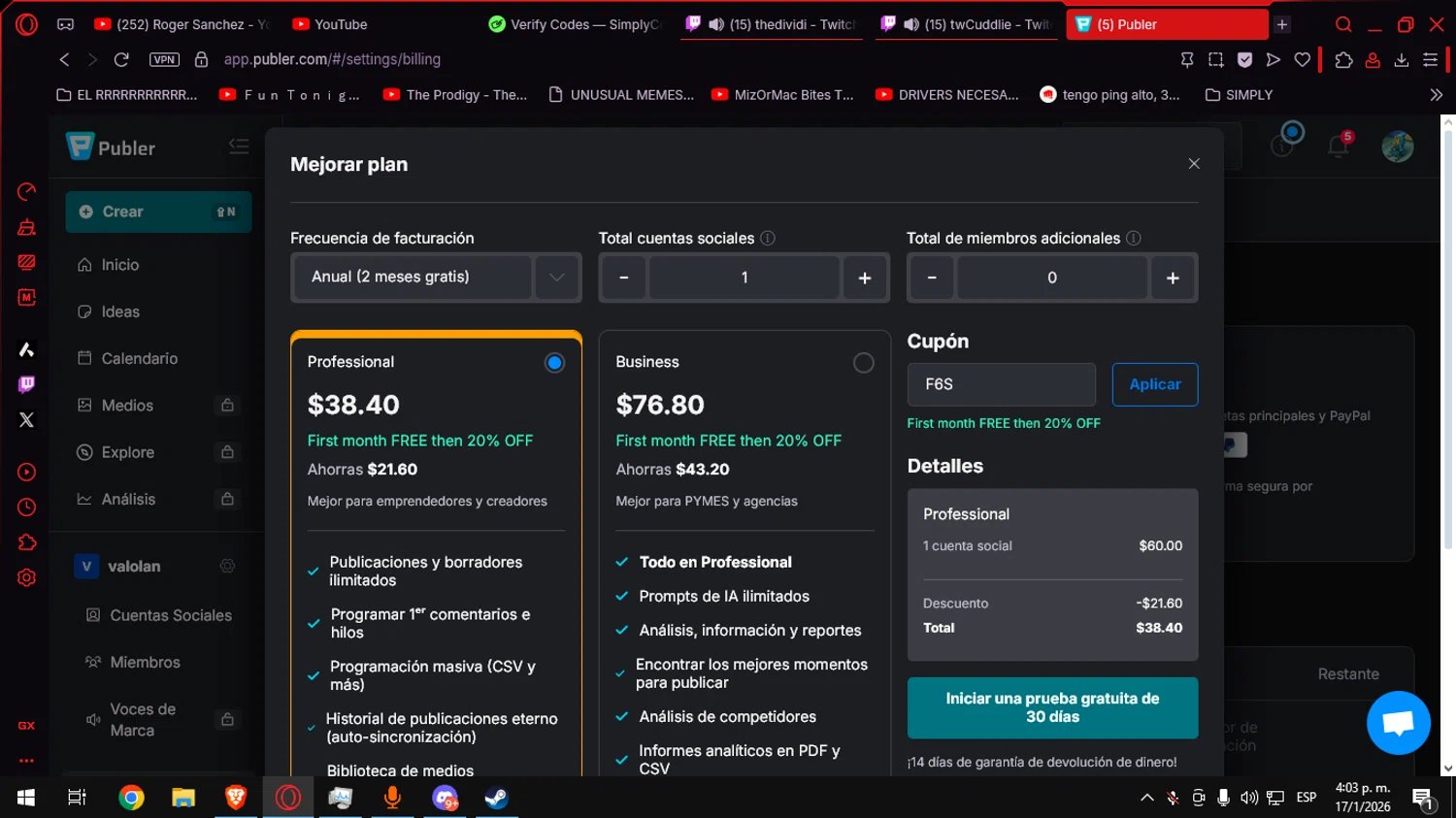Go back to previous page
Screen dimensions: 1456x818
(x=64, y=59)
